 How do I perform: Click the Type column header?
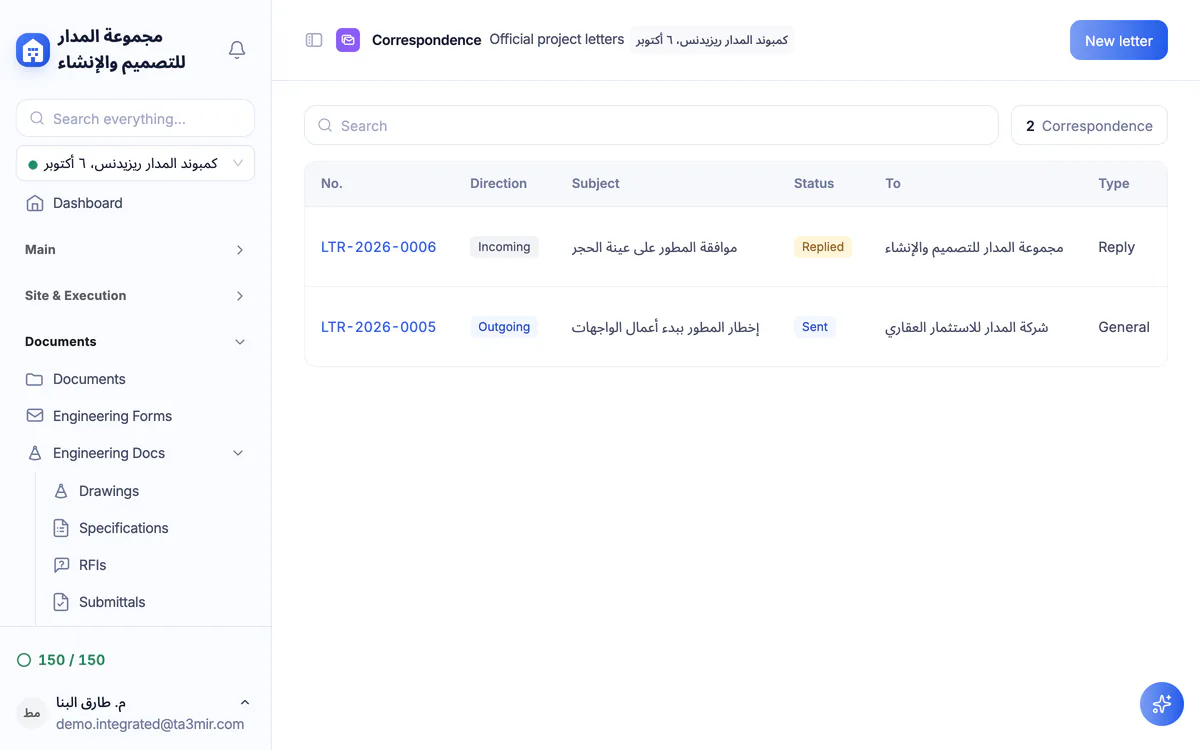[x=1114, y=184]
